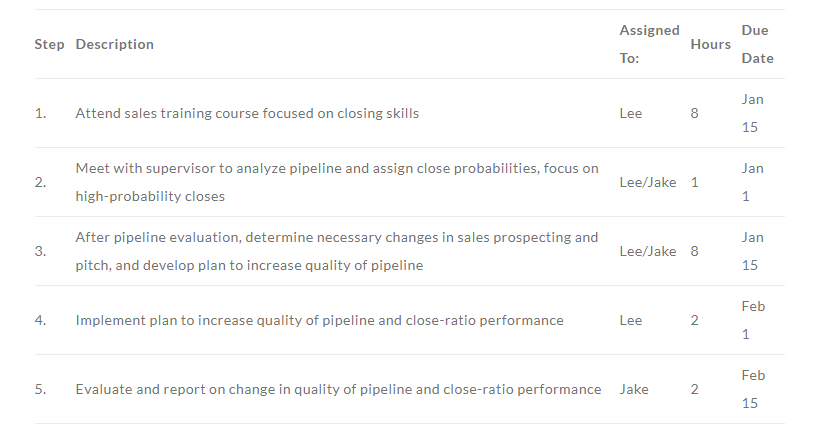Click the Jan 1 due date
This screenshot has width=826, height=442.
[x=752, y=182]
